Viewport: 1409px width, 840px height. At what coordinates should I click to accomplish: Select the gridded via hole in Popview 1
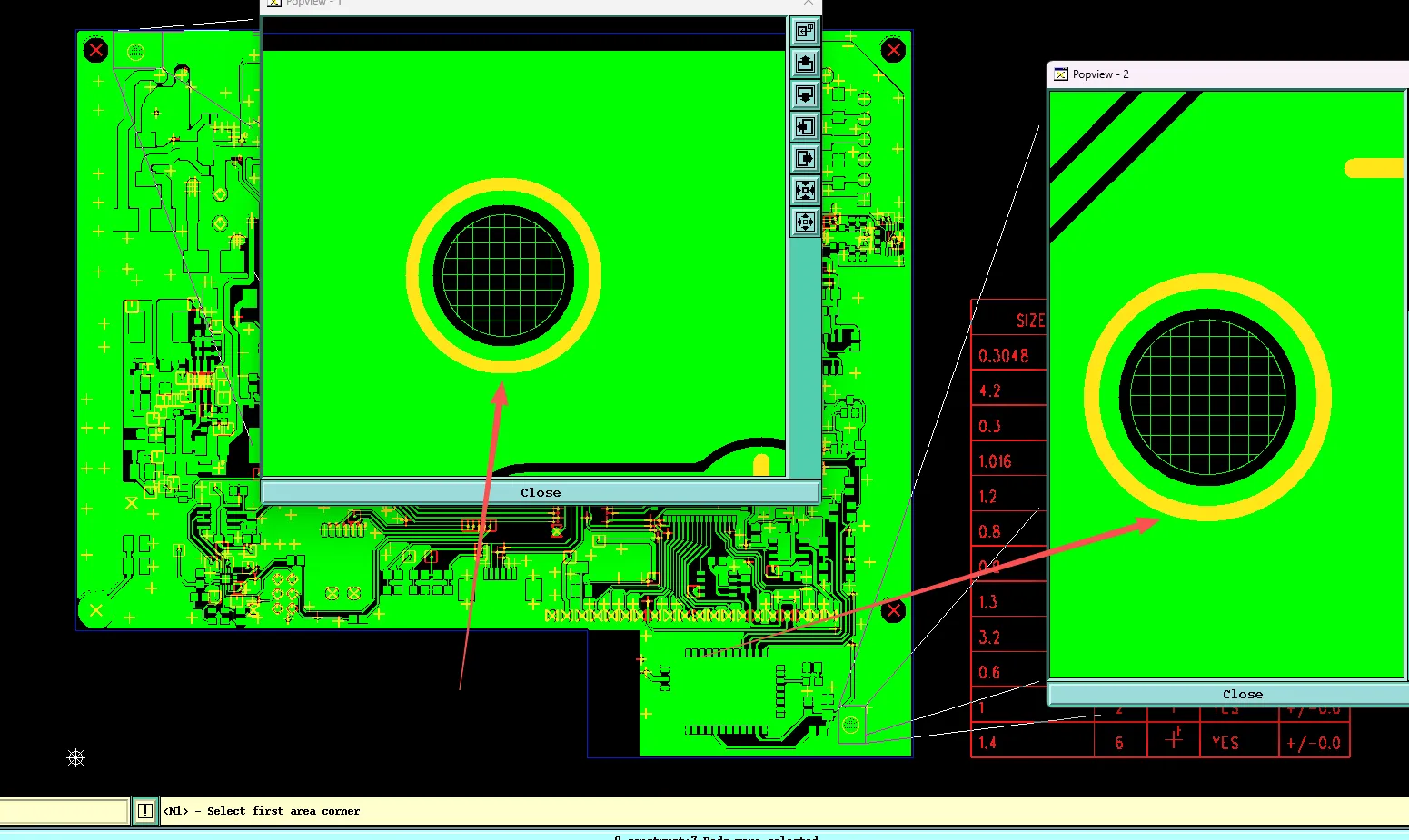pyautogui.click(x=503, y=275)
